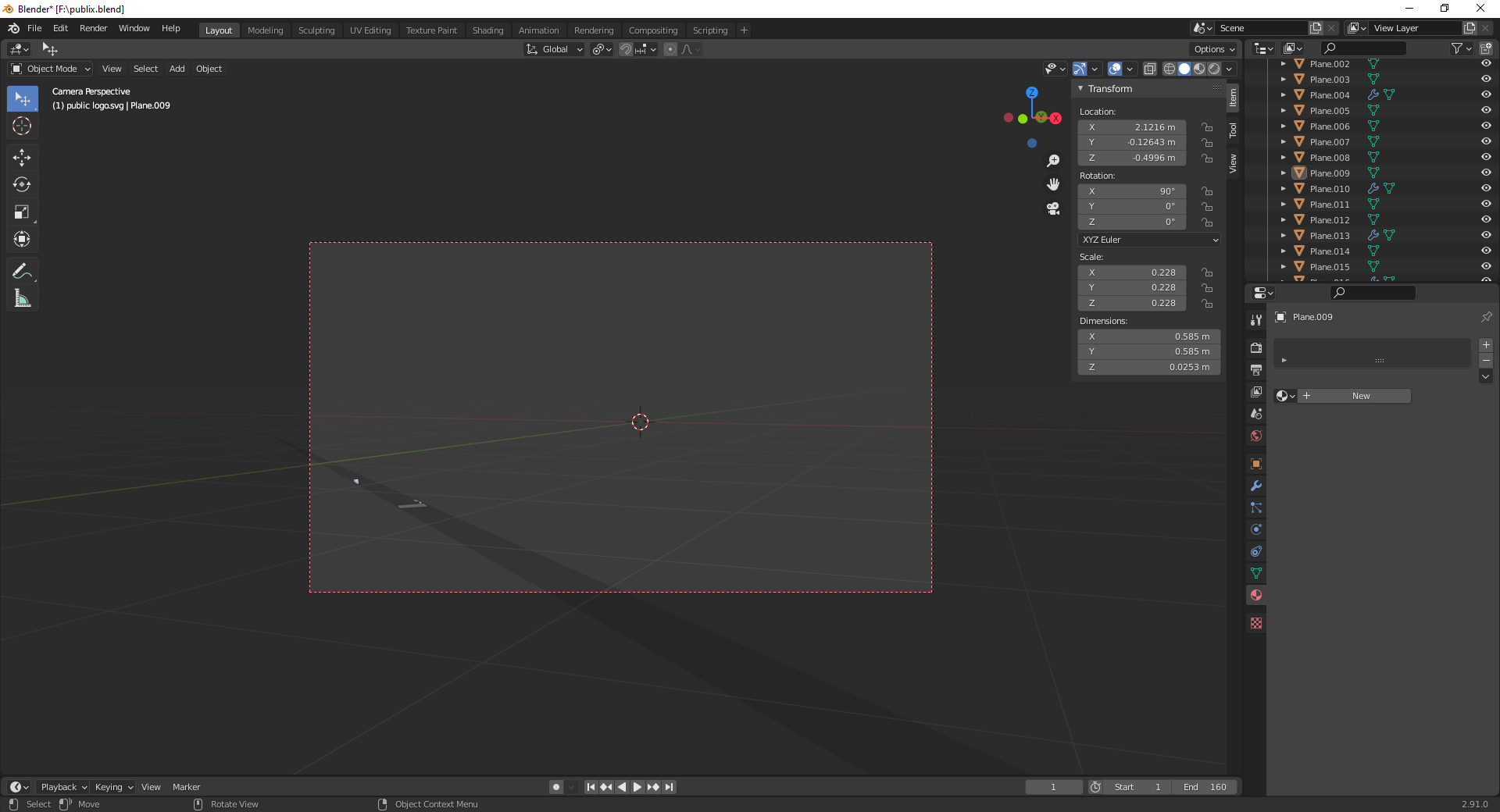Select the Annotate tool
Screen dimensions: 1500x812
[22, 272]
